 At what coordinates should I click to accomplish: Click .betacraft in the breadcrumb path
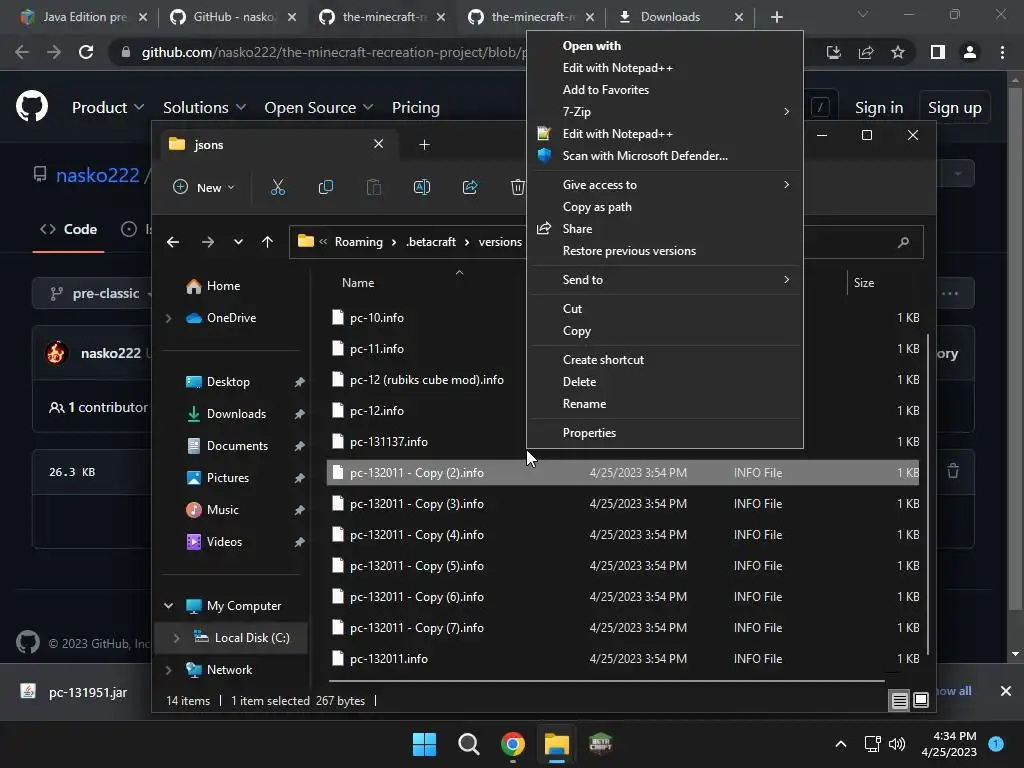[x=431, y=242]
